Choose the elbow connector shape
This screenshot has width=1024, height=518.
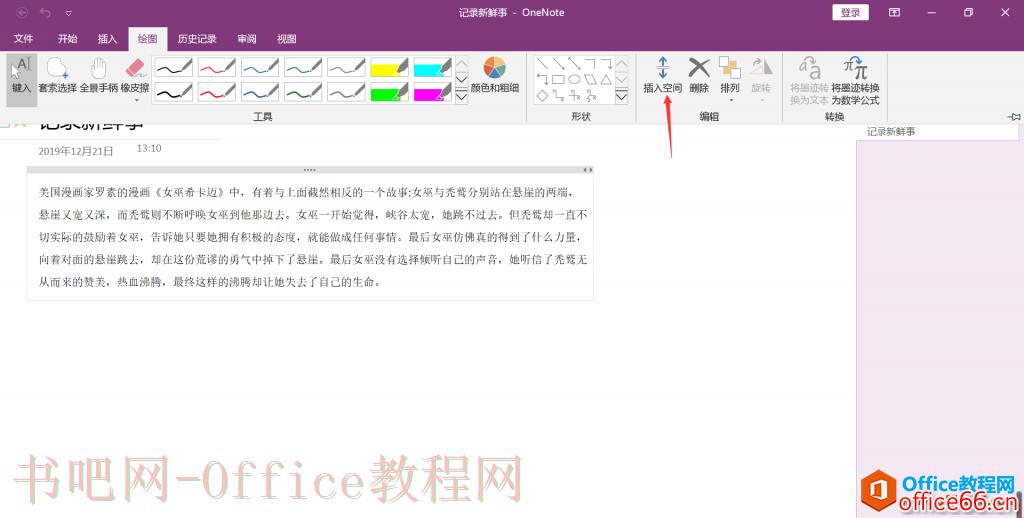click(590, 63)
